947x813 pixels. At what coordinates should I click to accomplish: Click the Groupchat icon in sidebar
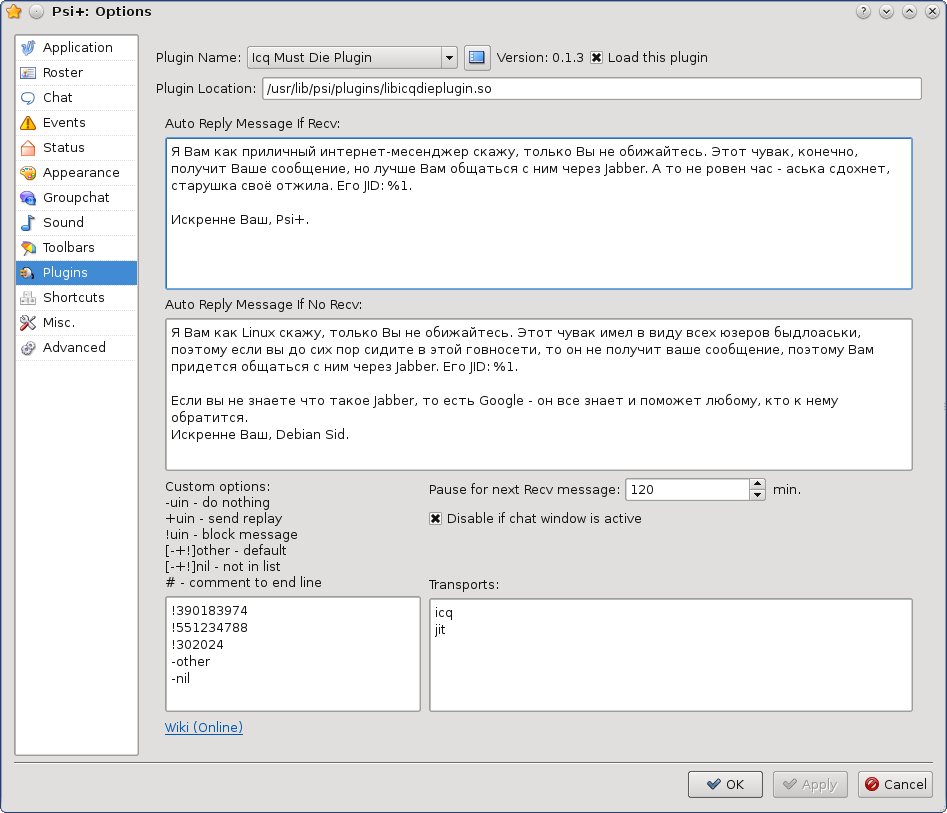[30, 197]
